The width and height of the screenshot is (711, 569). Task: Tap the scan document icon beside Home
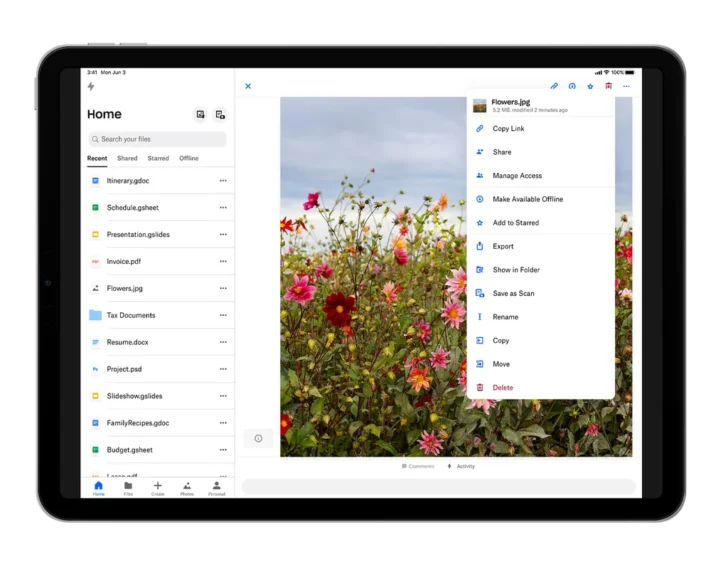[220, 115]
